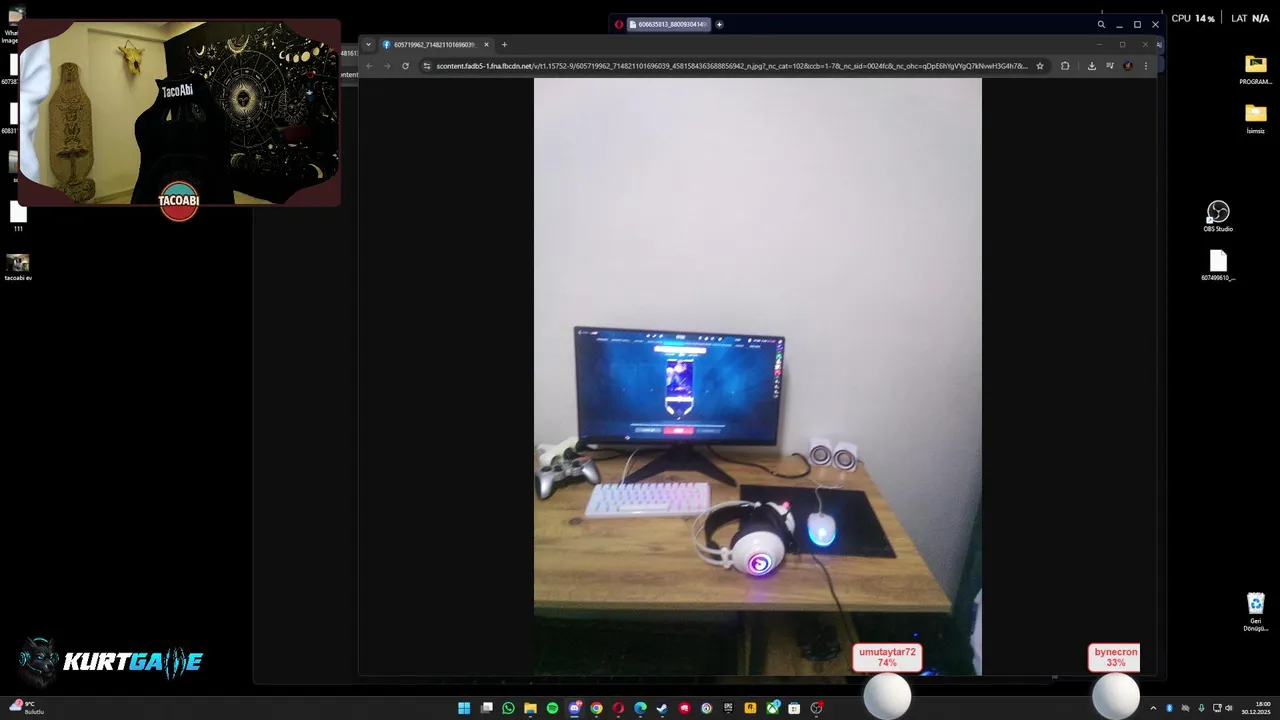Screen dimensions: 1280x720
Task: Open File Explorer from the taskbar
Action: click(x=531, y=708)
